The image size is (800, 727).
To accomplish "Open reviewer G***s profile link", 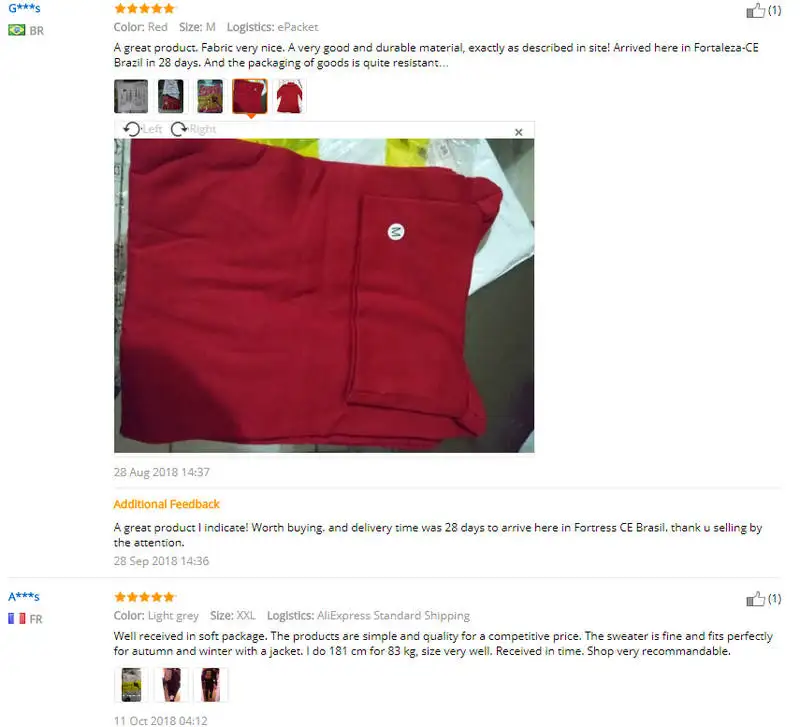I will coord(24,8).
